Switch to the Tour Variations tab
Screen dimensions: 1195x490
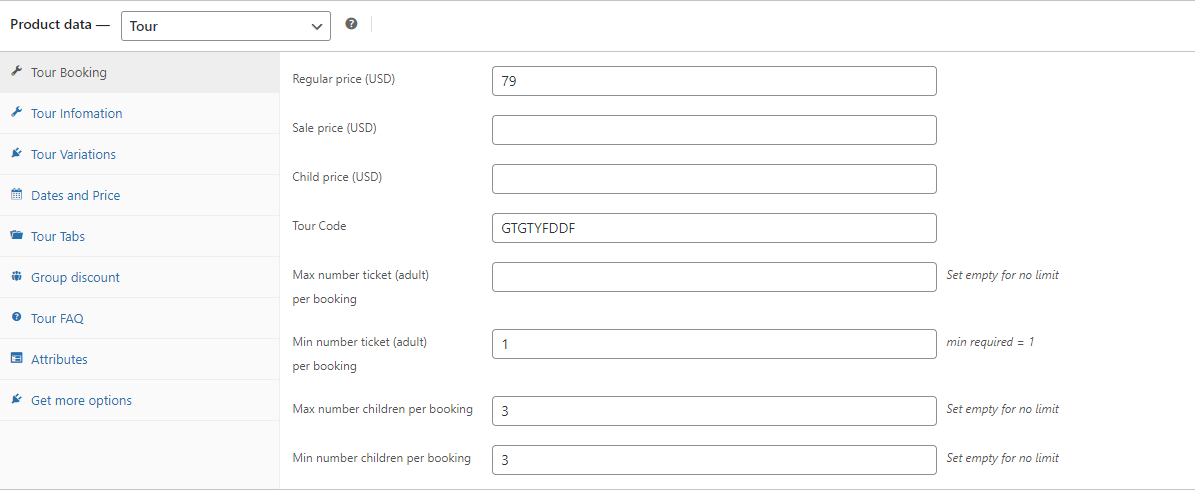tap(73, 154)
